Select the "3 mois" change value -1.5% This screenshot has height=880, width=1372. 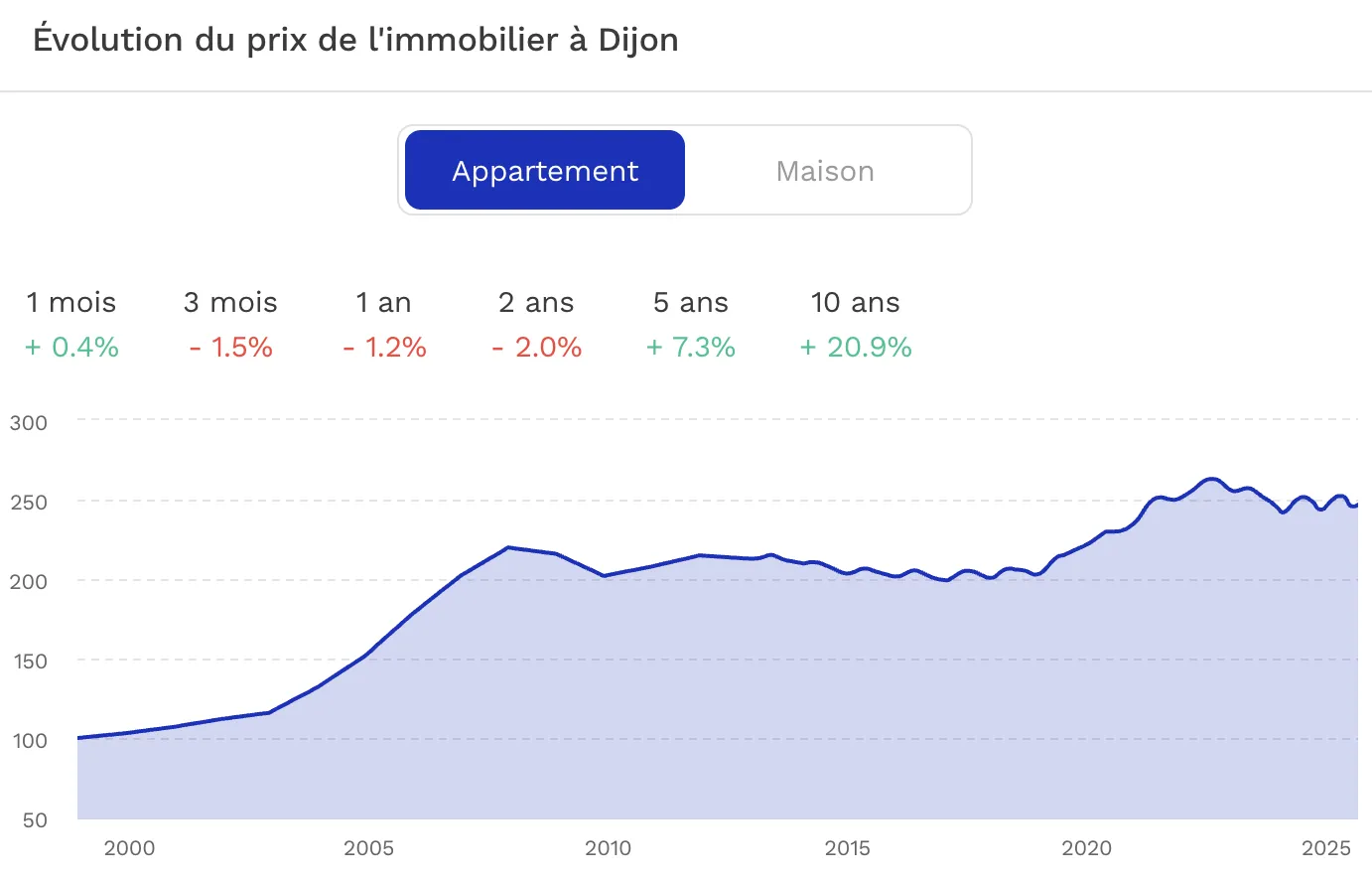click(x=229, y=348)
